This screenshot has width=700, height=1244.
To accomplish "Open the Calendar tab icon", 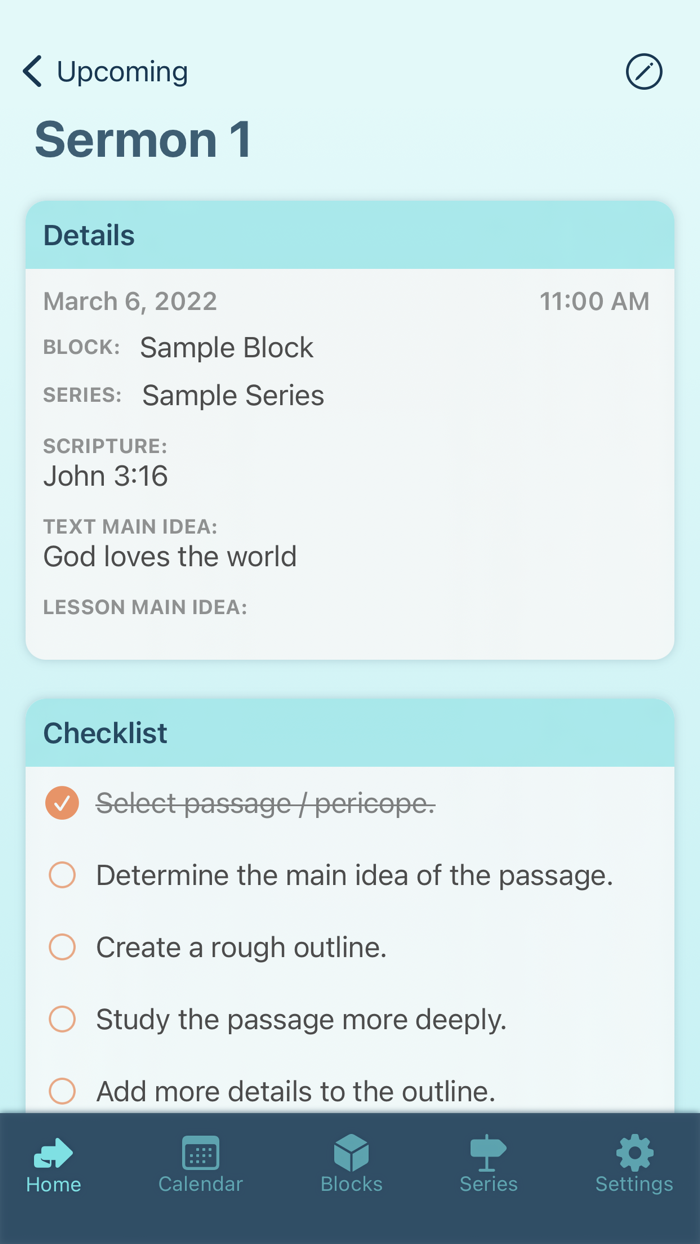I will point(200,1153).
